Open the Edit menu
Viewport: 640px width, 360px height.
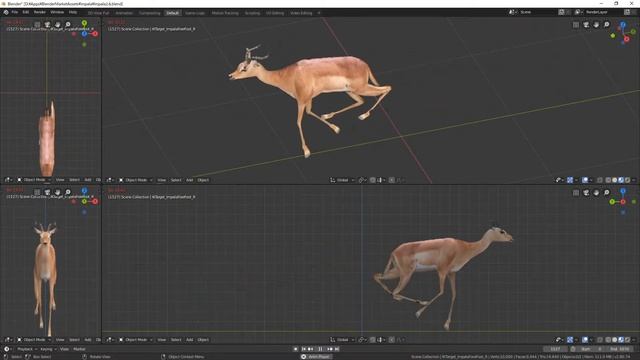(26, 13)
